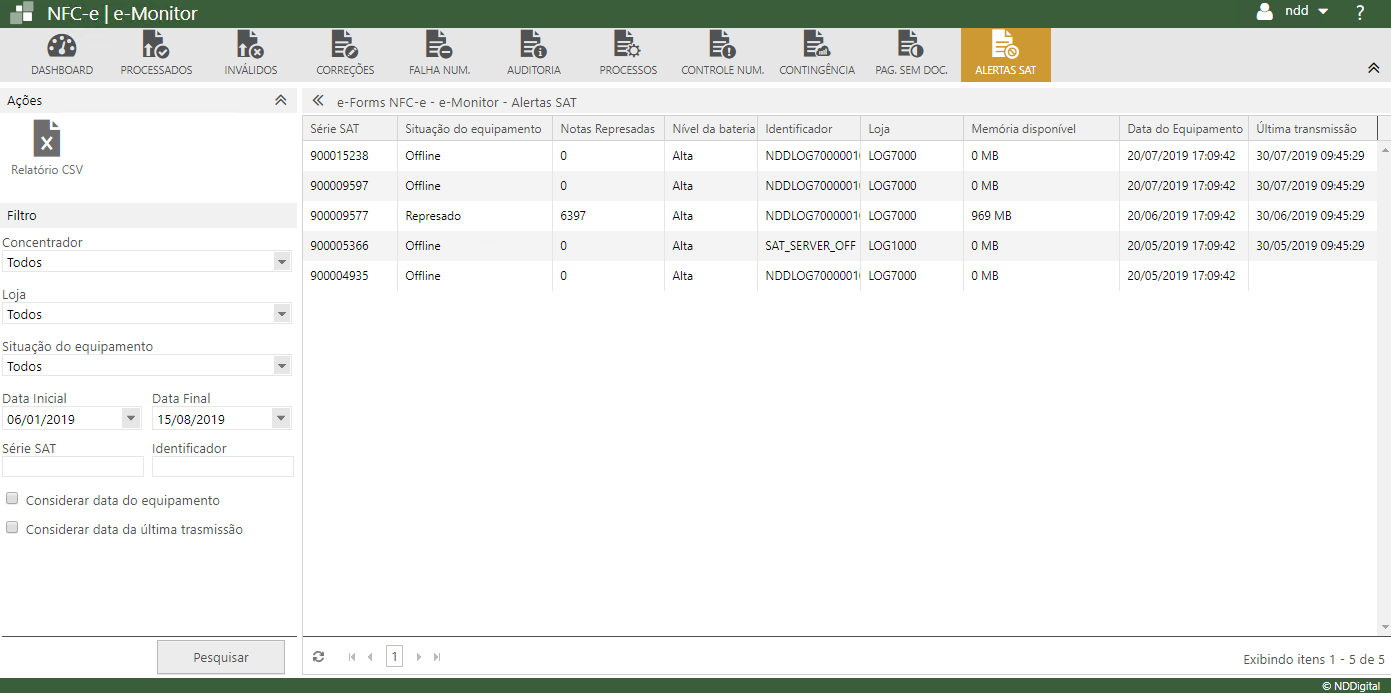The image size is (1391, 693).
Task: Open the Inválidos icon in toolbar
Action: (x=250, y=46)
